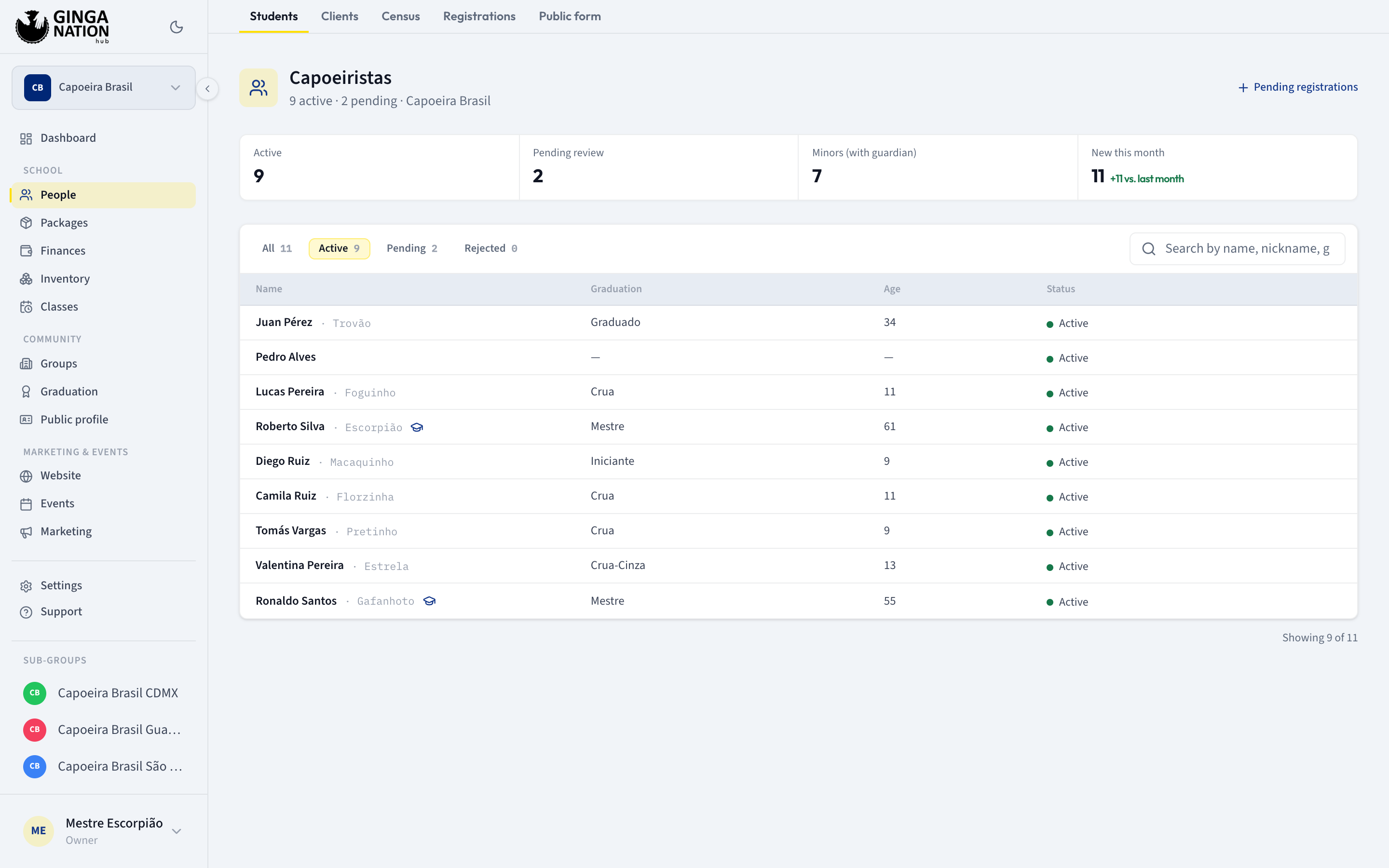1389x868 pixels.
Task: Filter list by All 11
Action: tap(277, 248)
